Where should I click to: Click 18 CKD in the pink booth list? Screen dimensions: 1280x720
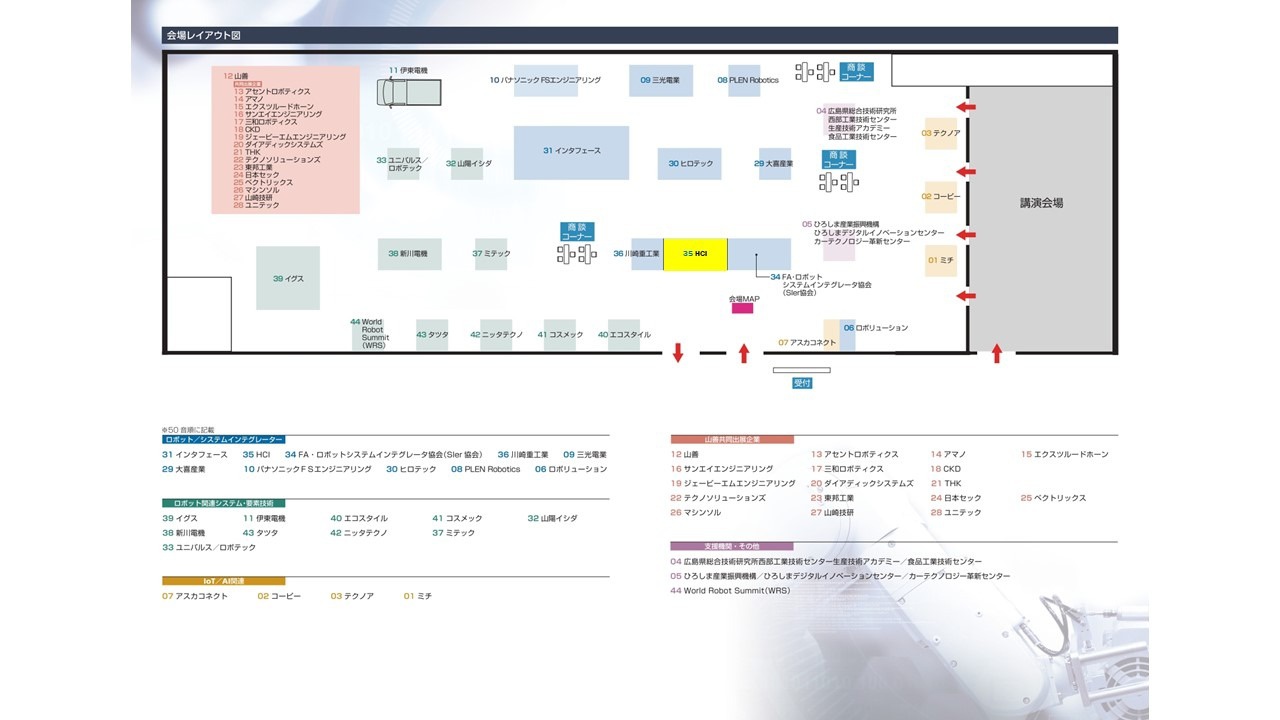click(x=247, y=129)
